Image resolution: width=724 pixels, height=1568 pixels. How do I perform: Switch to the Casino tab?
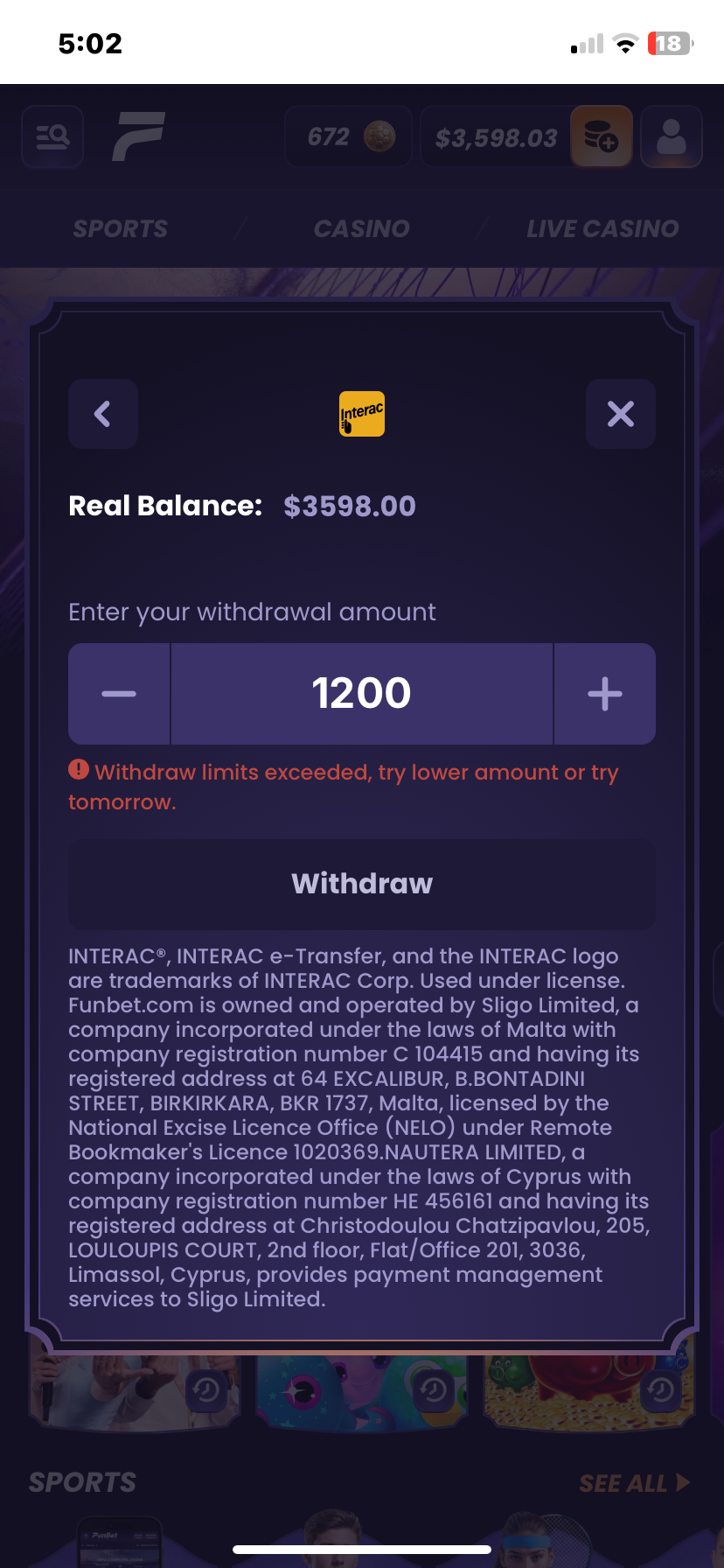(x=361, y=229)
